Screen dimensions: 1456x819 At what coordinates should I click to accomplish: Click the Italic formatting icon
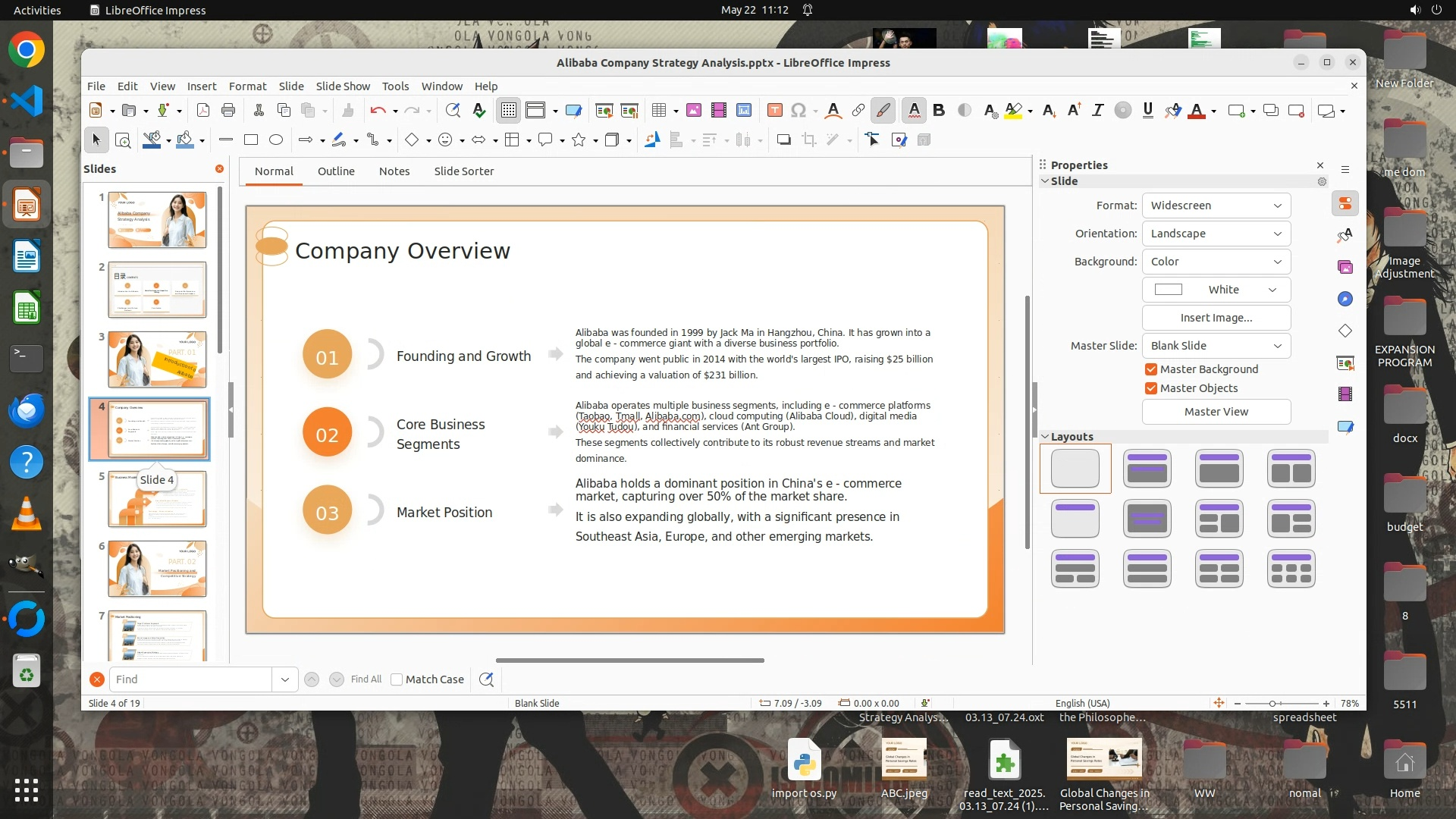click(x=1097, y=111)
